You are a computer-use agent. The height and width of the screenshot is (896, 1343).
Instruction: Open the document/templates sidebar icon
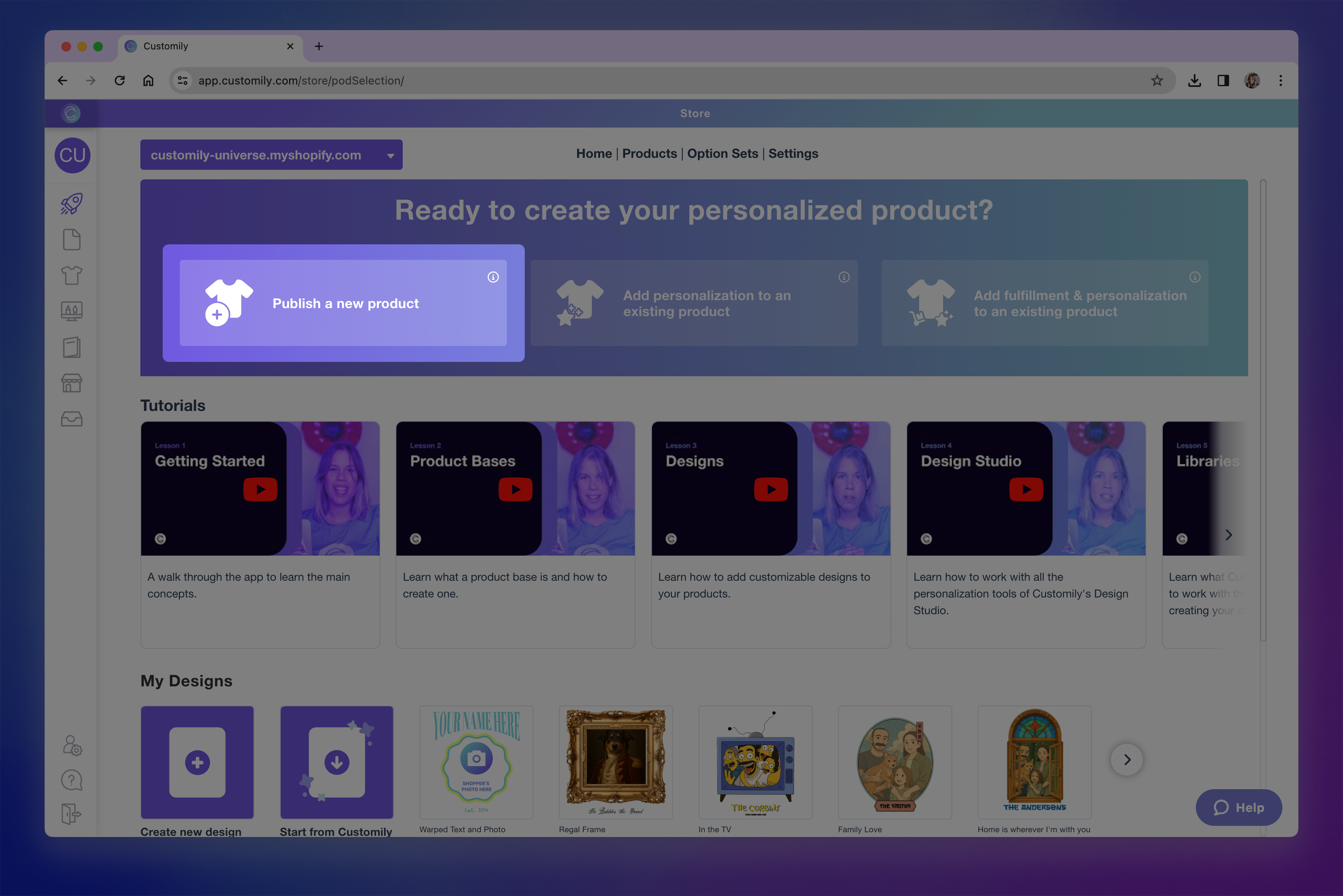[x=71, y=240]
